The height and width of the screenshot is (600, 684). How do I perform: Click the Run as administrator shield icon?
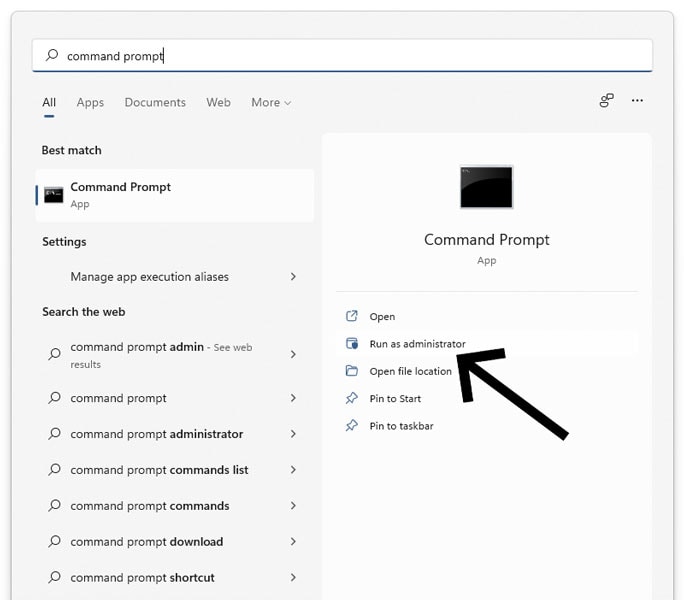coord(352,343)
